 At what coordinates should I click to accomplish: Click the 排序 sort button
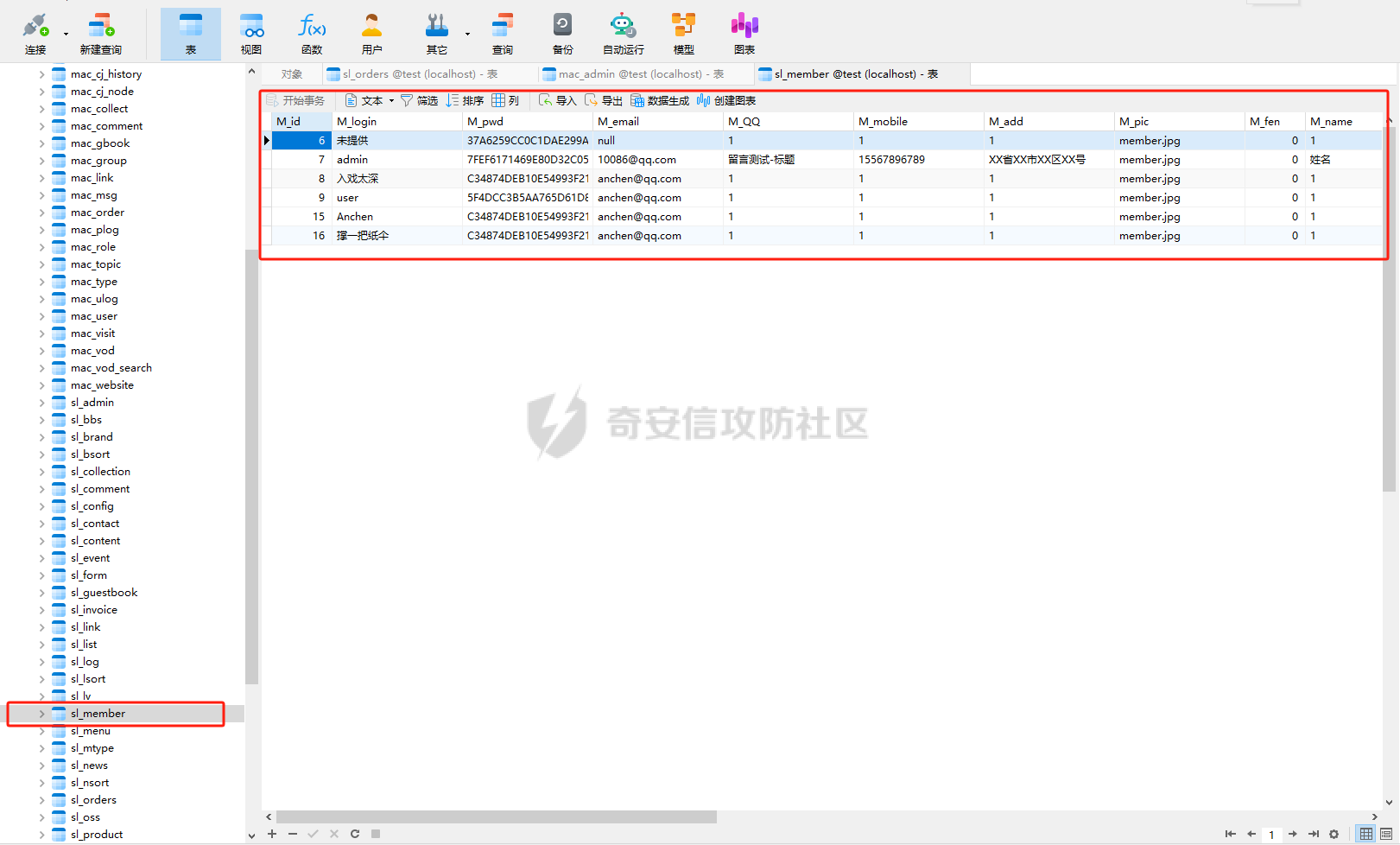(465, 100)
